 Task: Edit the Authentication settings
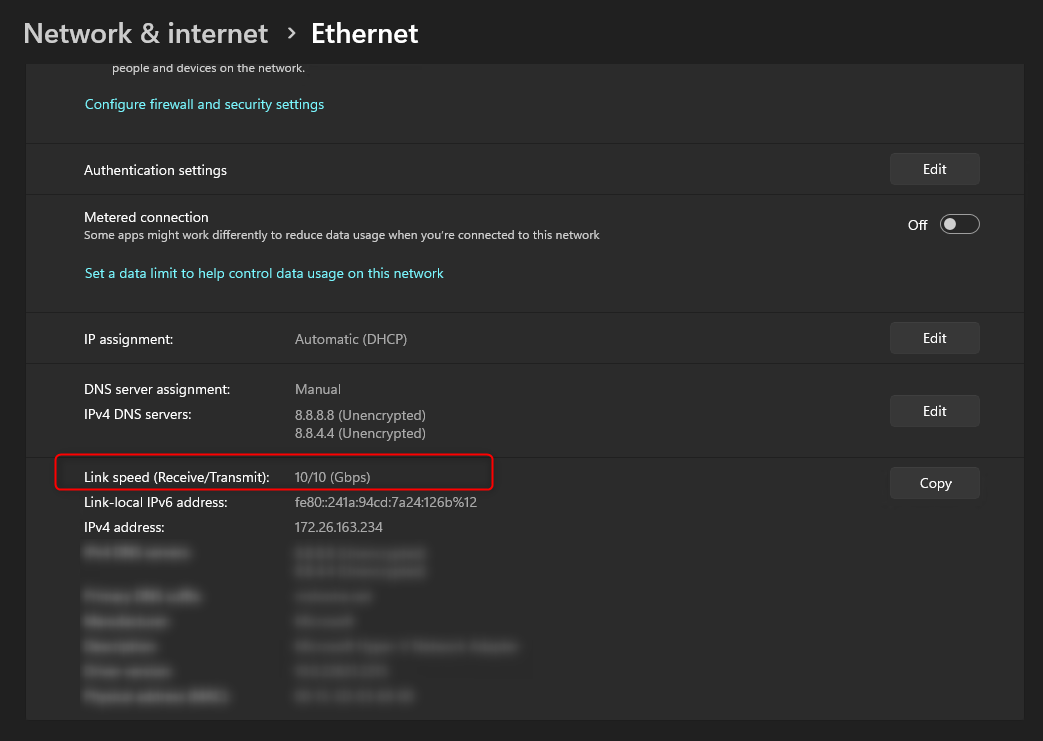(x=935, y=169)
